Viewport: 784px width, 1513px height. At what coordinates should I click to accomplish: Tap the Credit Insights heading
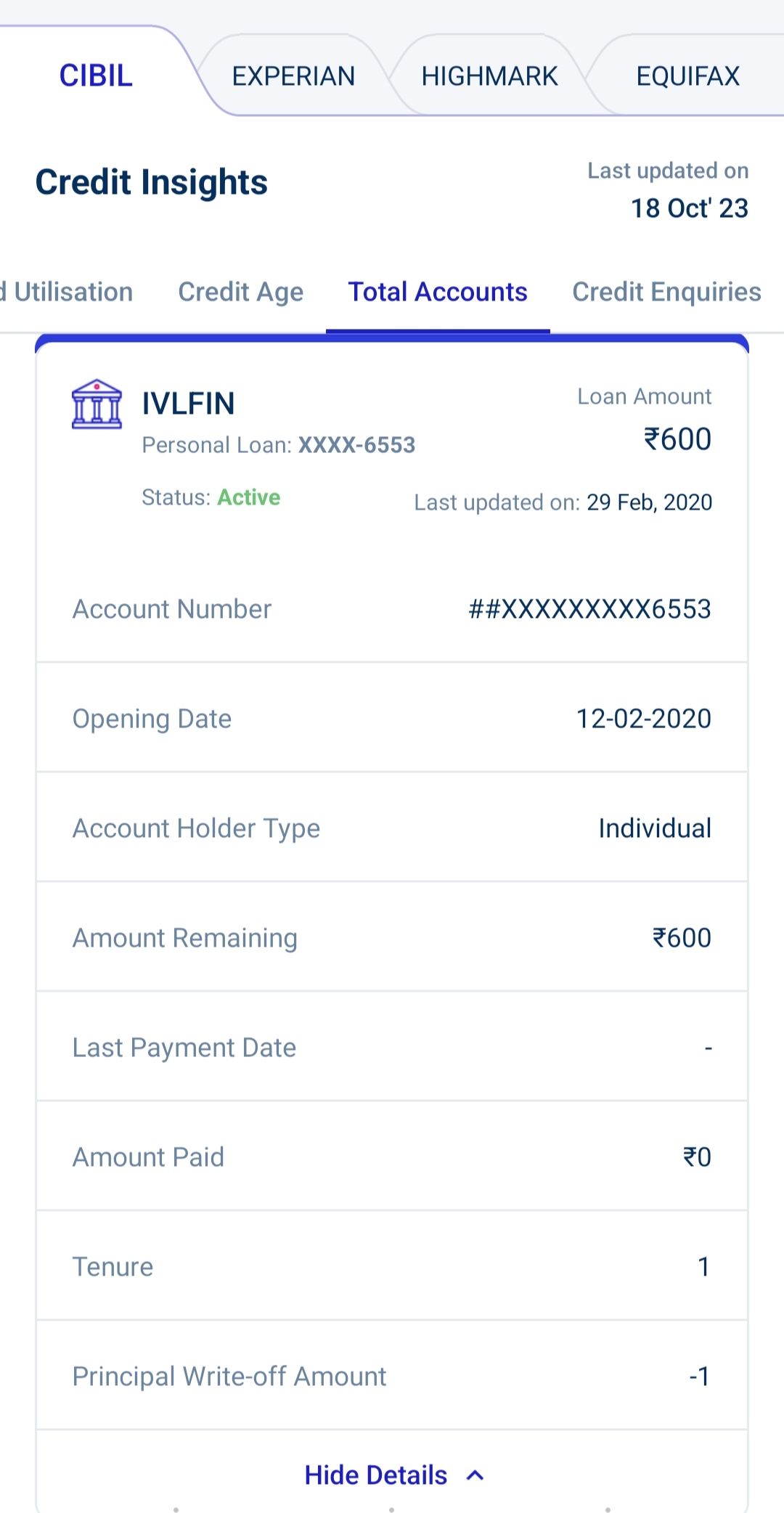152,182
